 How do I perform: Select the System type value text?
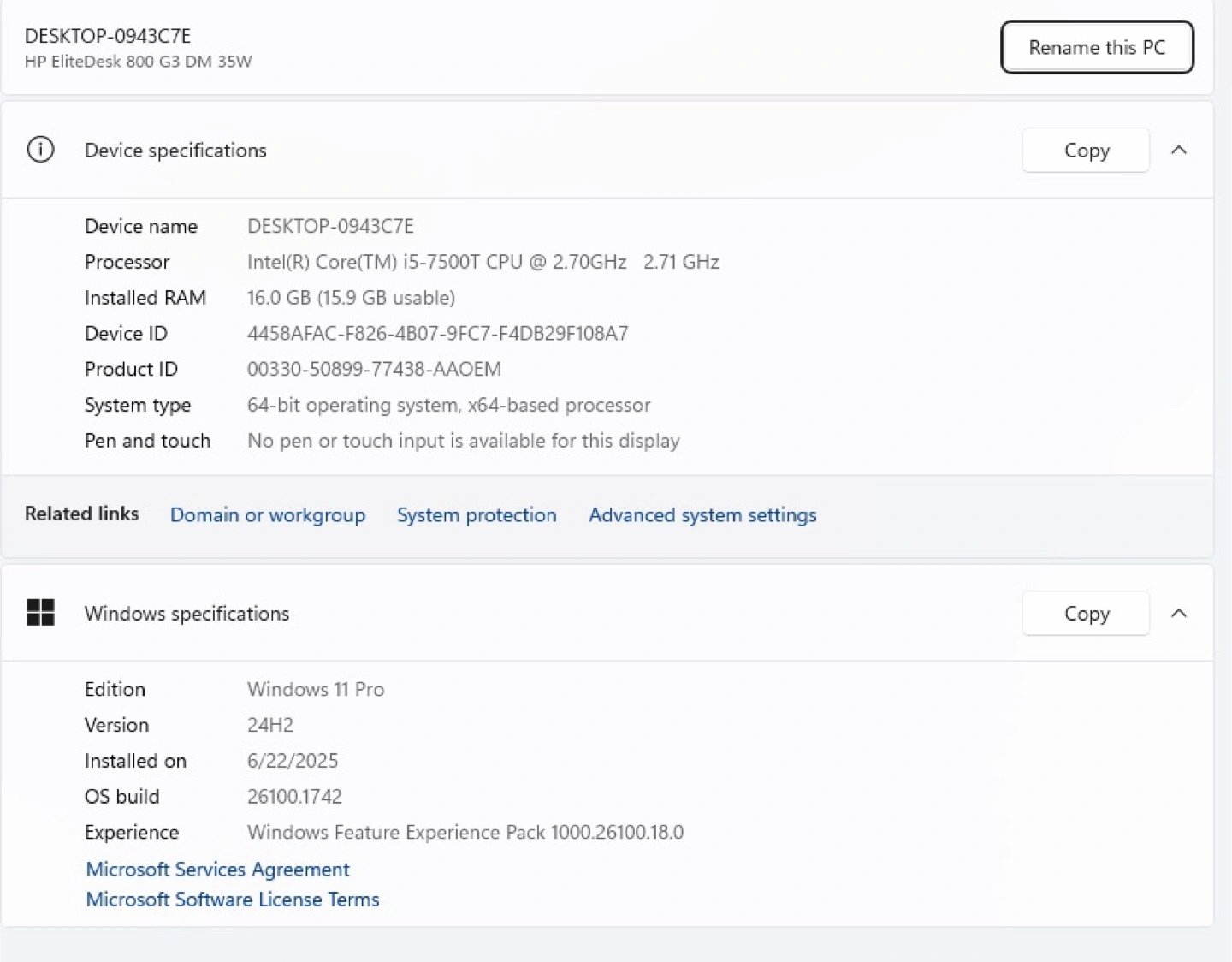[449, 406]
